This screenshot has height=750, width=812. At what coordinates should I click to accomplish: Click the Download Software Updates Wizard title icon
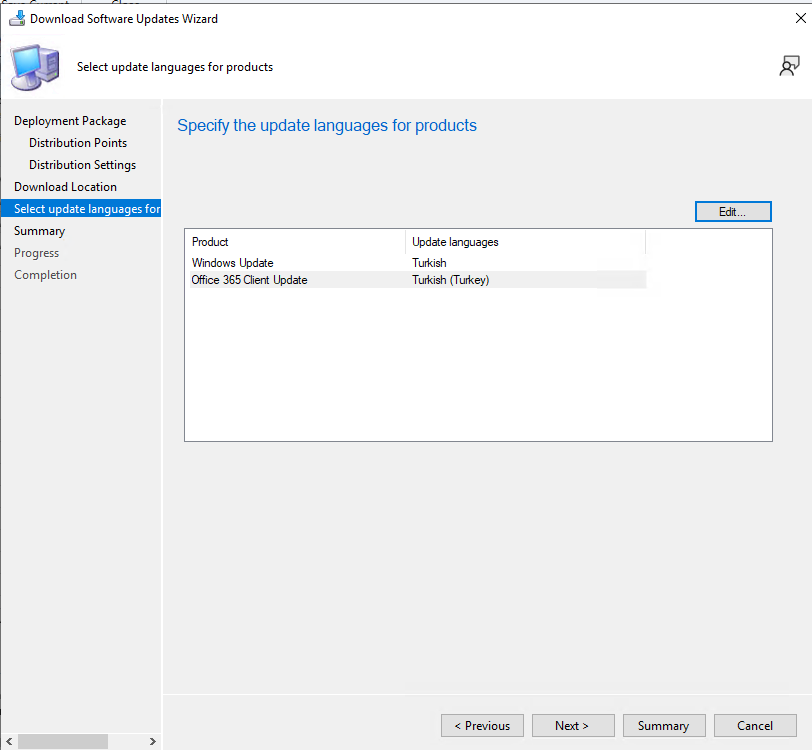(x=17, y=19)
